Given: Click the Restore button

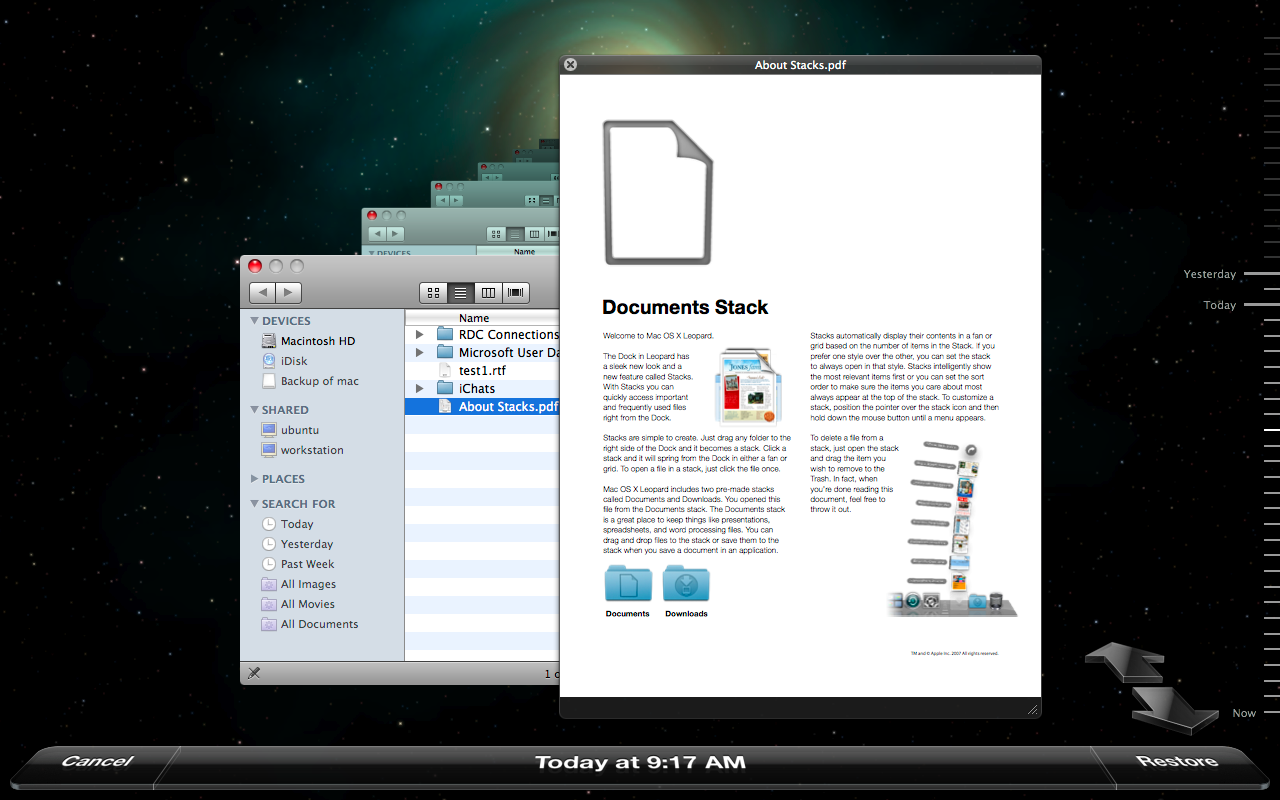Looking at the screenshot, I should tap(1177, 761).
